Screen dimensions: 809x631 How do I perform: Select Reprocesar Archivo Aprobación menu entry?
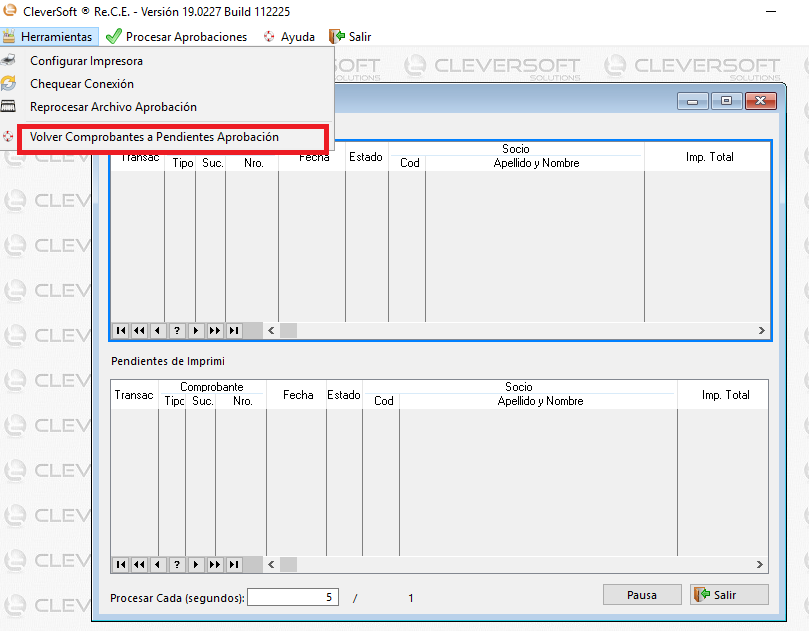(113, 107)
